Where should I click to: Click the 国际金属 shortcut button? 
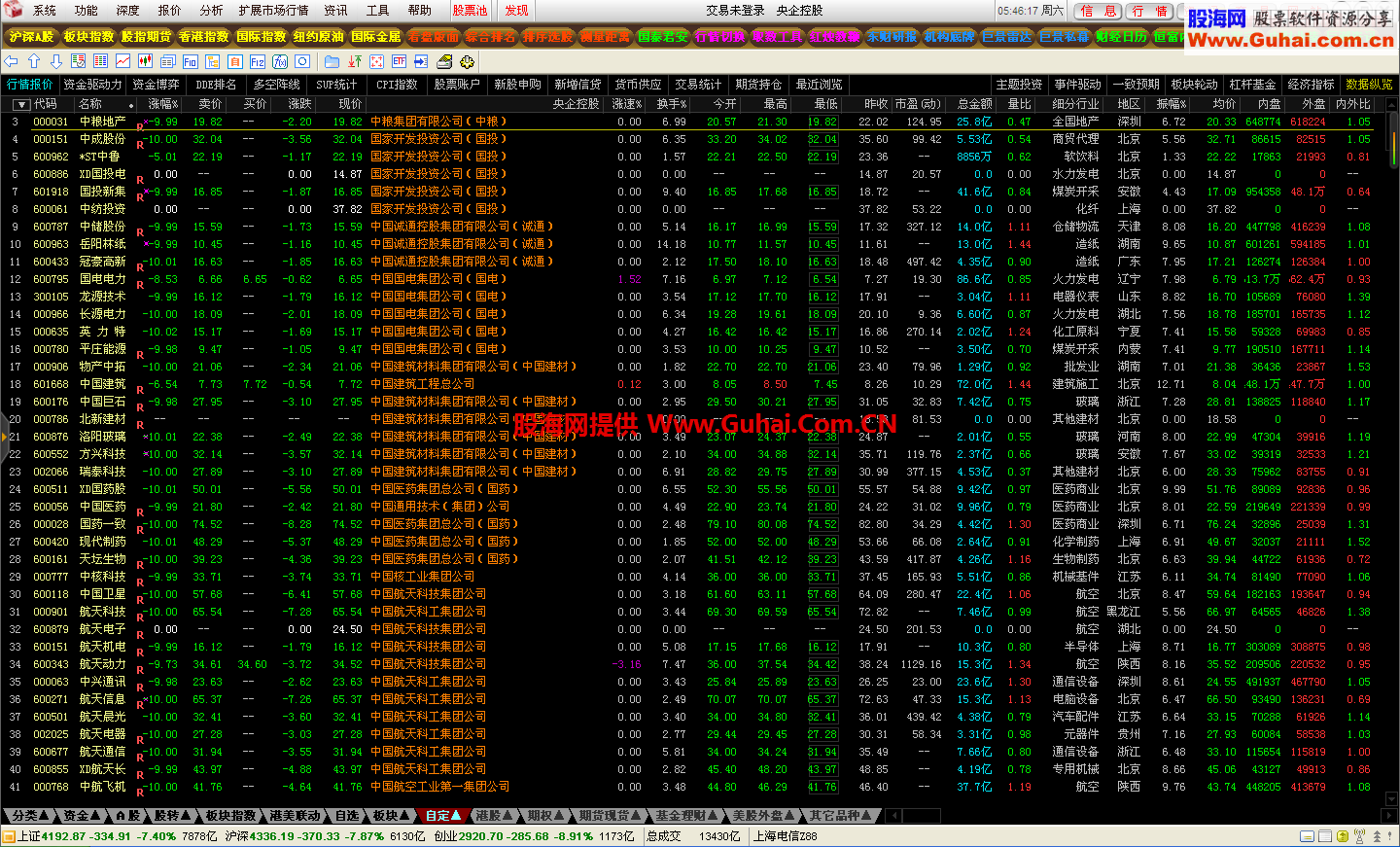click(x=376, y=37)
